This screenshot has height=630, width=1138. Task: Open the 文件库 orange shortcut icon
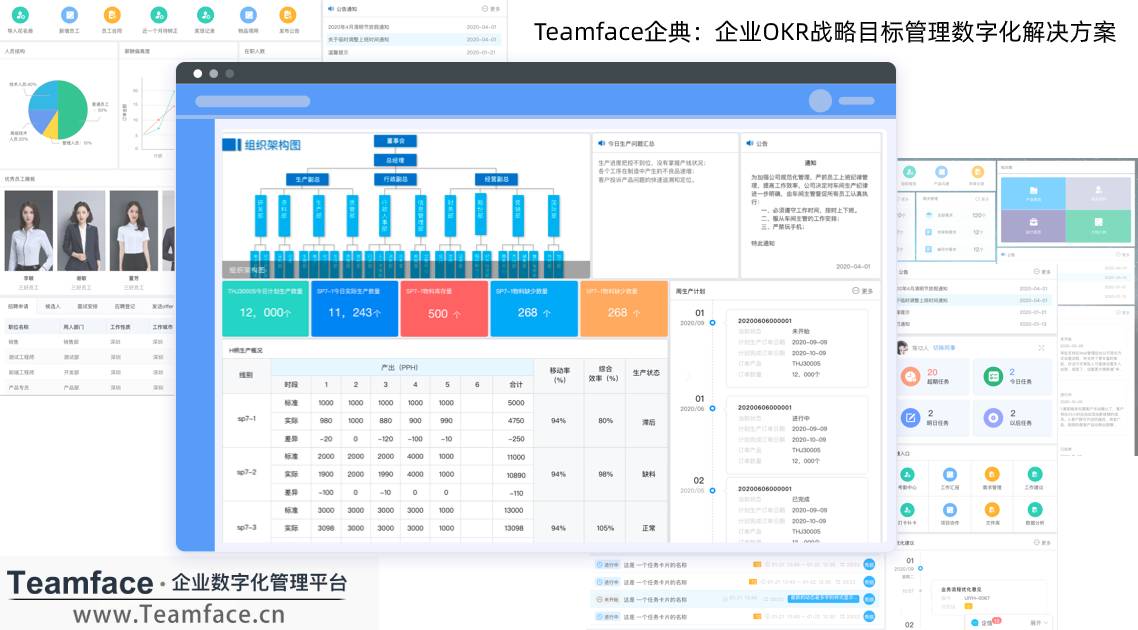point(991,510)
